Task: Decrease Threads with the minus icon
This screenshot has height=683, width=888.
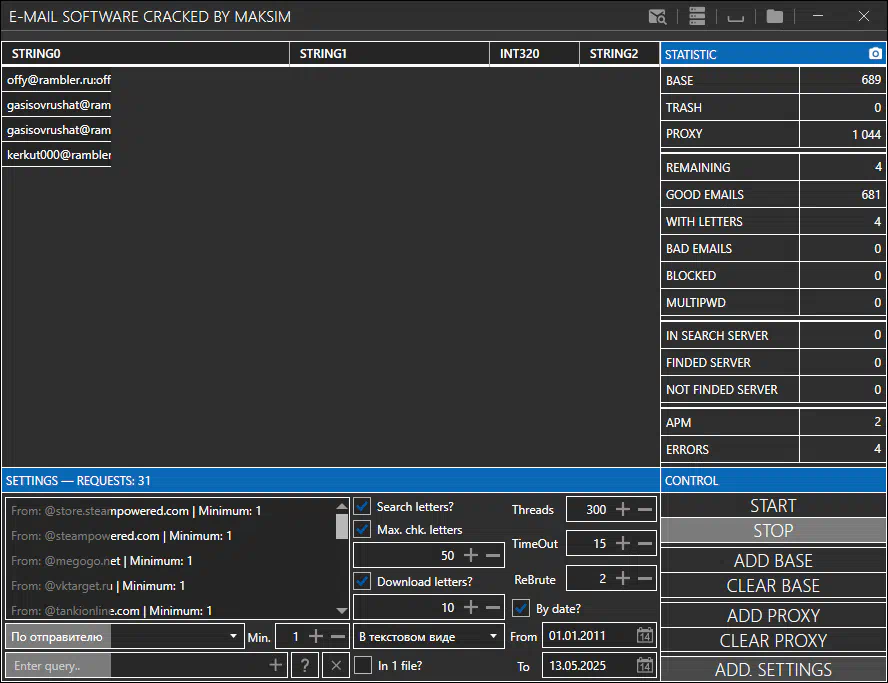Action: [x=644, y=509]
